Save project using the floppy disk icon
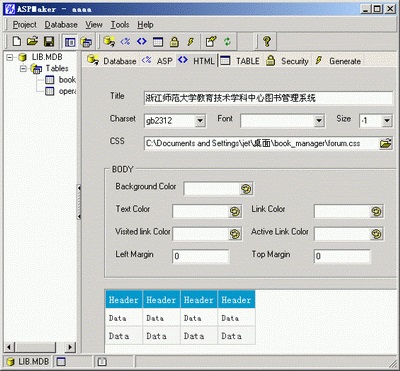Screen dimensions: 400x371 point(49,42)
